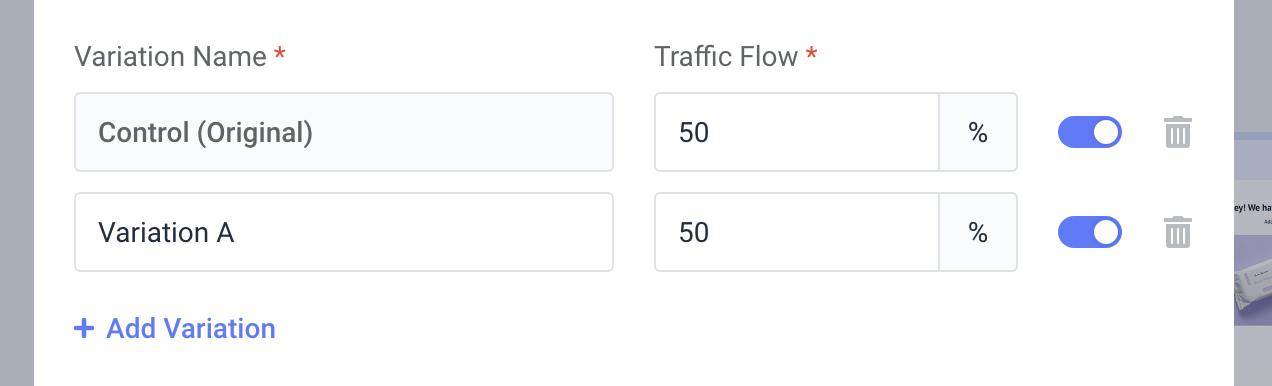
Task: Add a new variation via Add Variation
Action: point(175,328)
